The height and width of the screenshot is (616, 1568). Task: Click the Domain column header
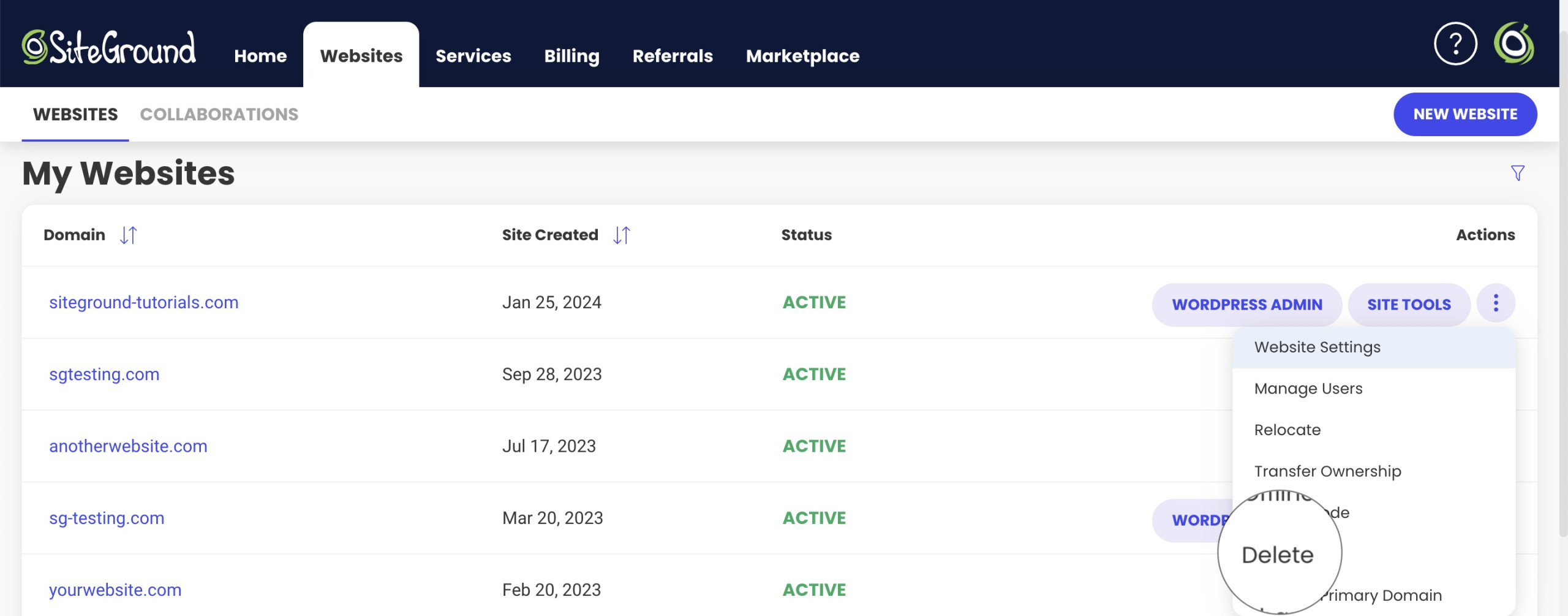pos(74,235)
